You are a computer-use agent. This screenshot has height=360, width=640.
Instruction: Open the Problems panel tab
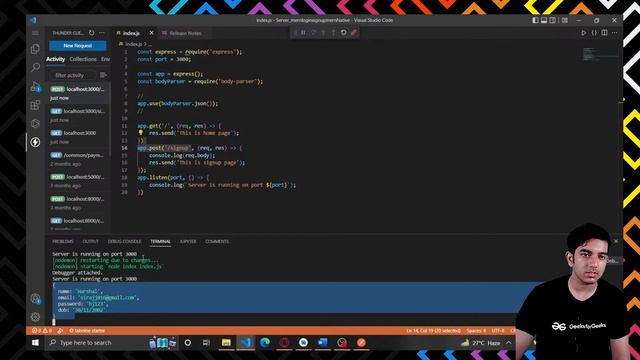coord(63,242)
